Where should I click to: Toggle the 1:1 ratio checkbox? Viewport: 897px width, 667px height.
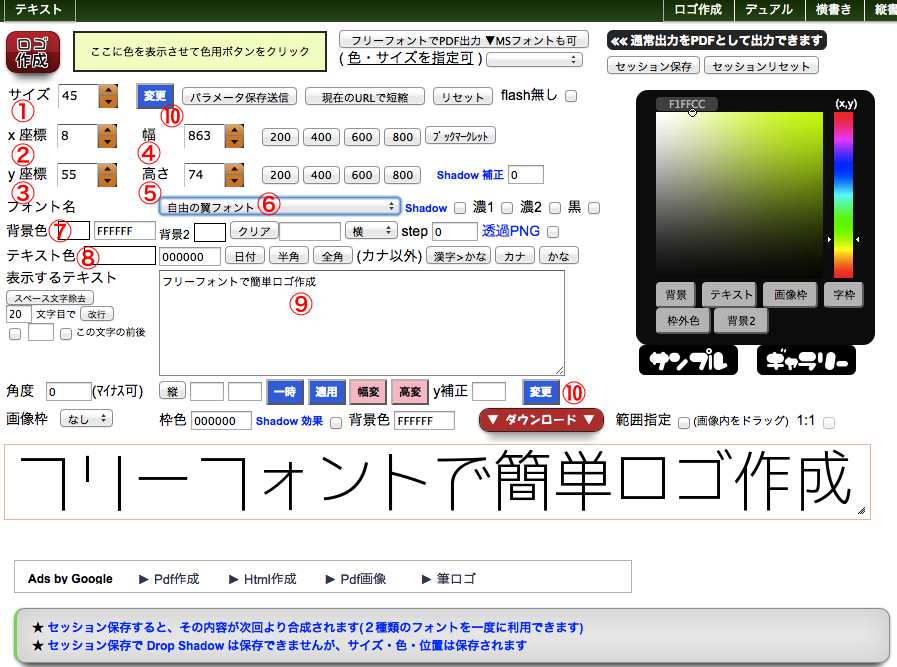828,423
